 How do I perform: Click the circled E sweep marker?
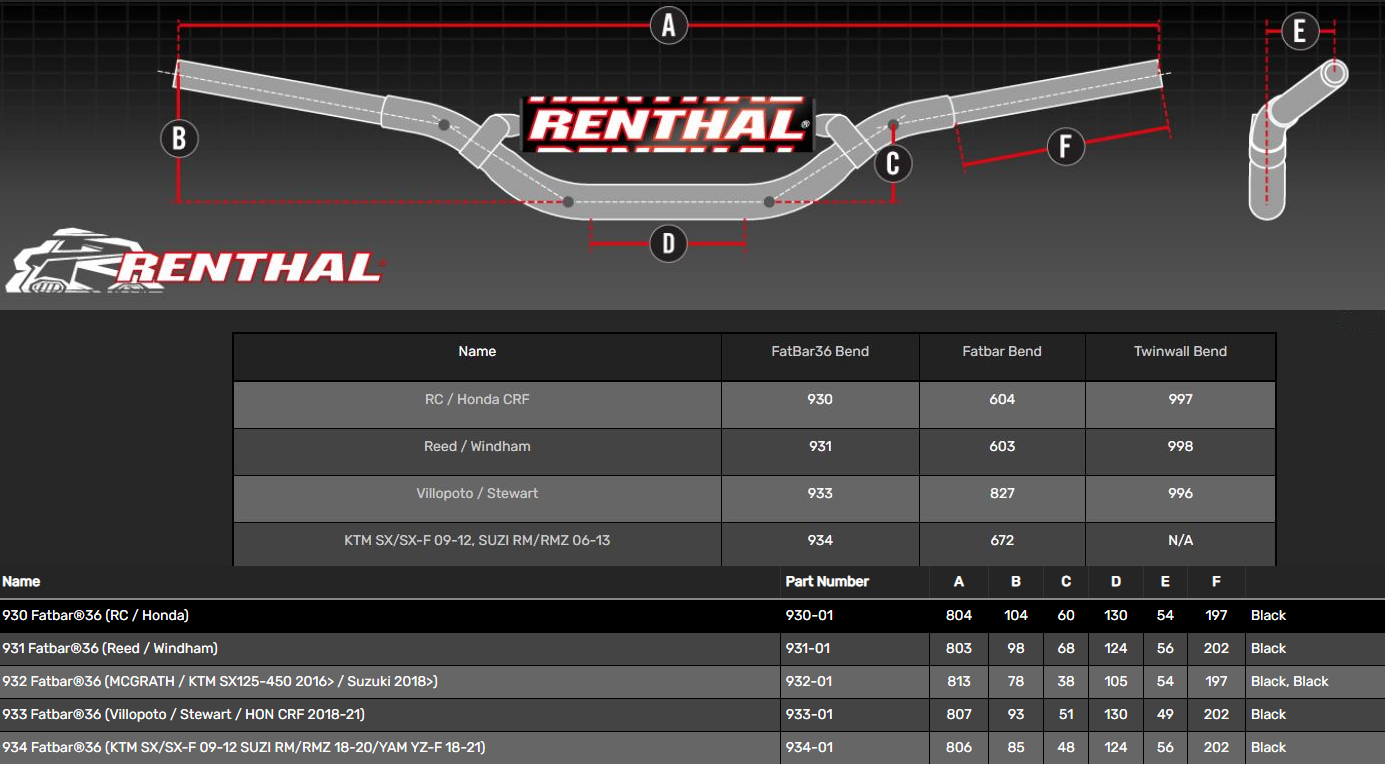tap(1299, 31)
